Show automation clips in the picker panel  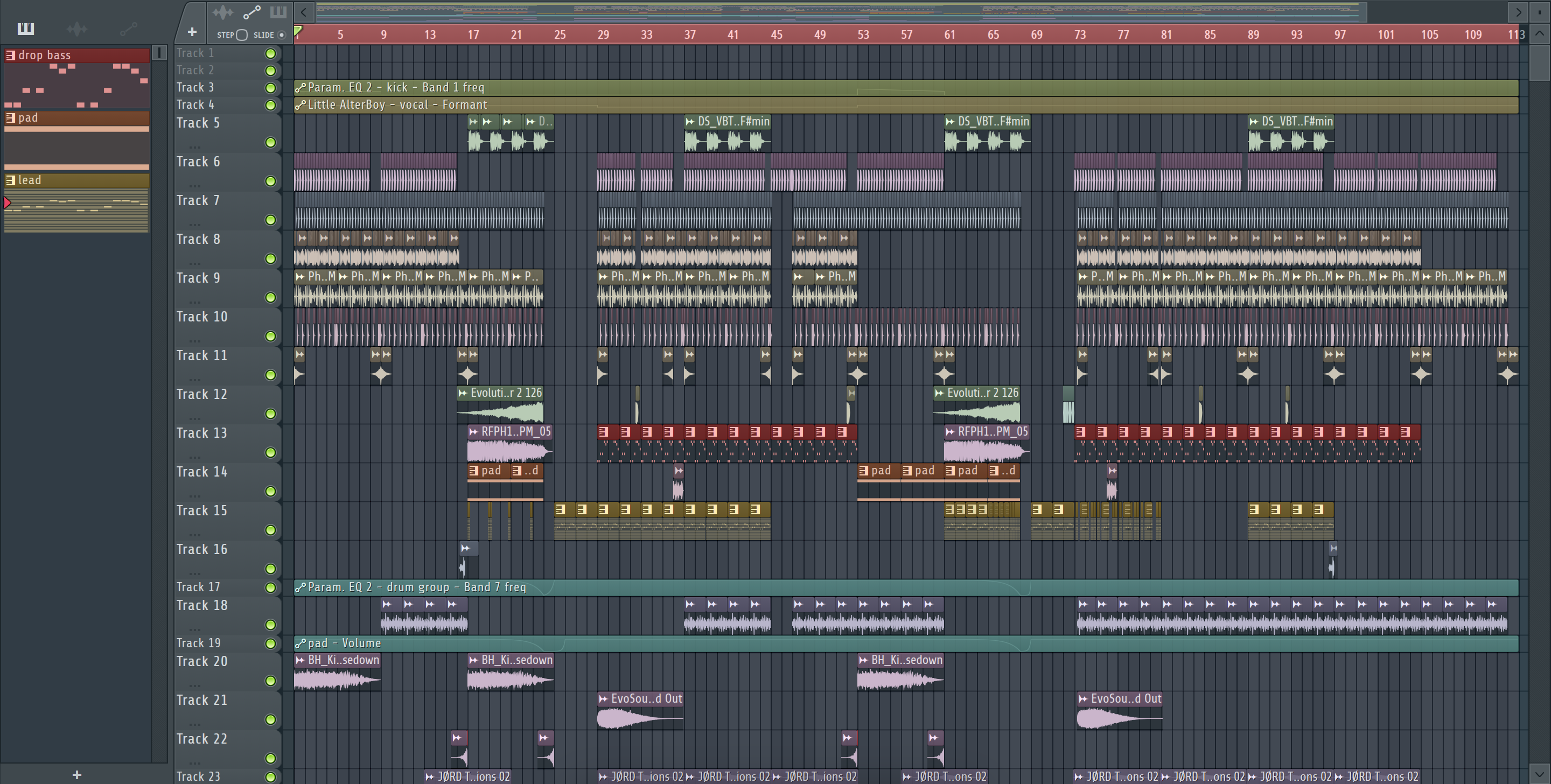(x=128, y=29)
